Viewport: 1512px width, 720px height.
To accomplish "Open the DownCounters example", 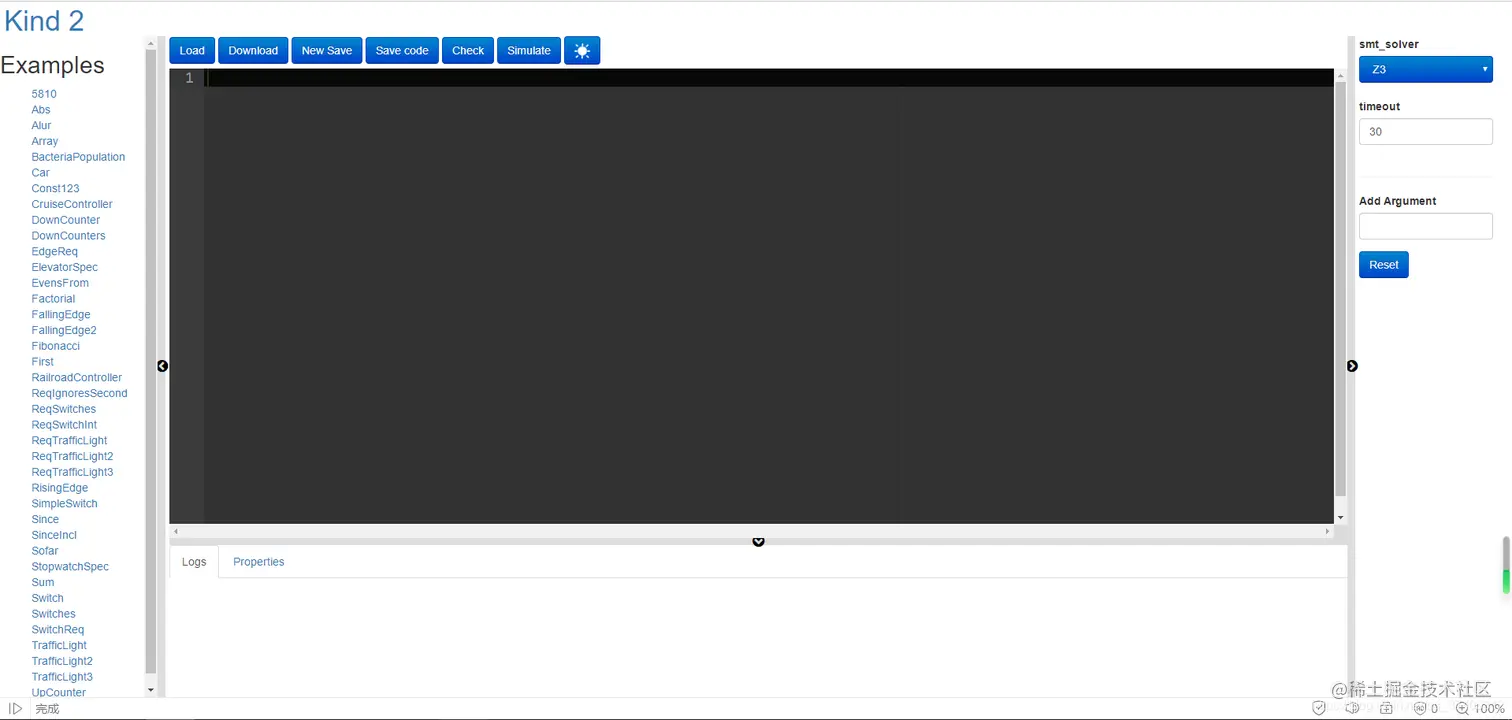I will [x=68, y=236].
